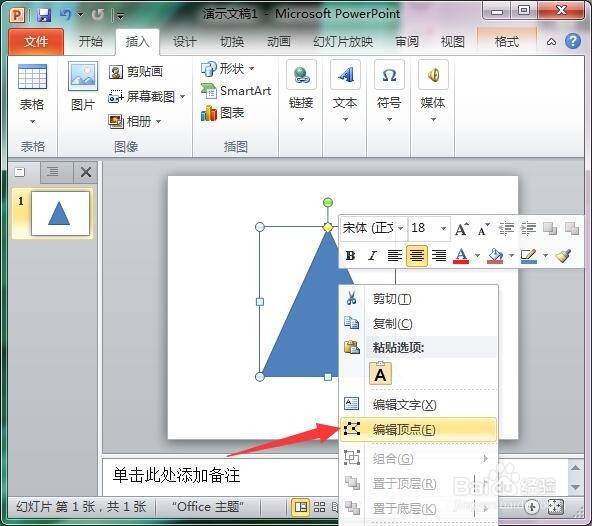Click the paste option A icon

(380, 373)
